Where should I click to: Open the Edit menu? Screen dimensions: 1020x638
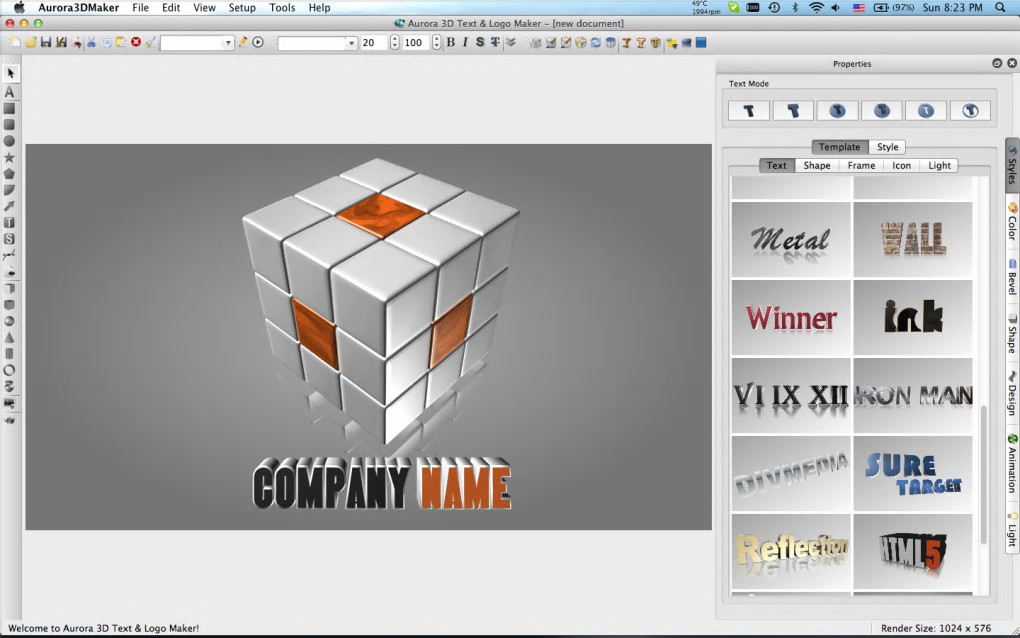[171, 8]
